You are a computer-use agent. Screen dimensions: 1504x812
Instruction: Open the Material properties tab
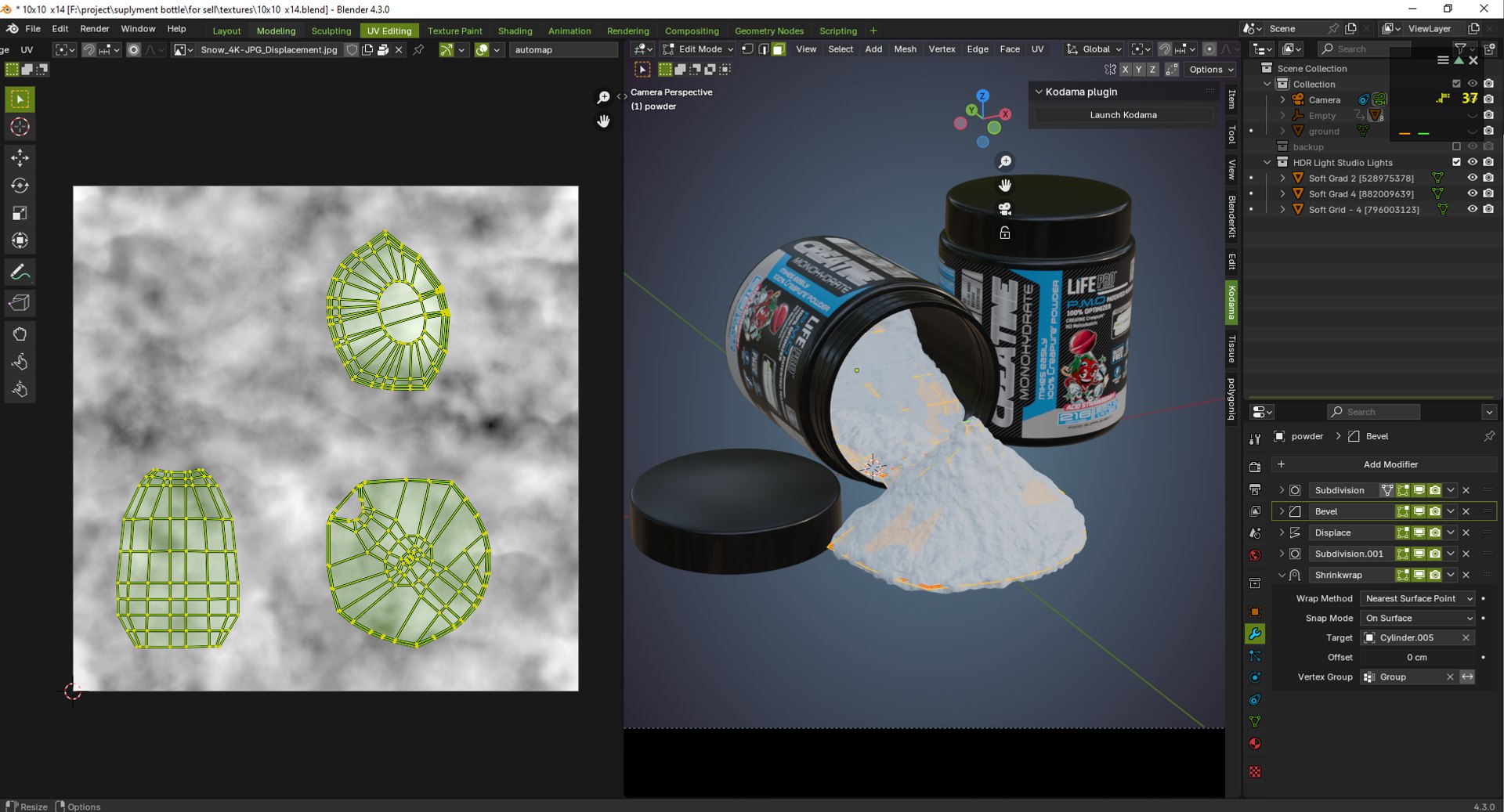(1255, 744)
